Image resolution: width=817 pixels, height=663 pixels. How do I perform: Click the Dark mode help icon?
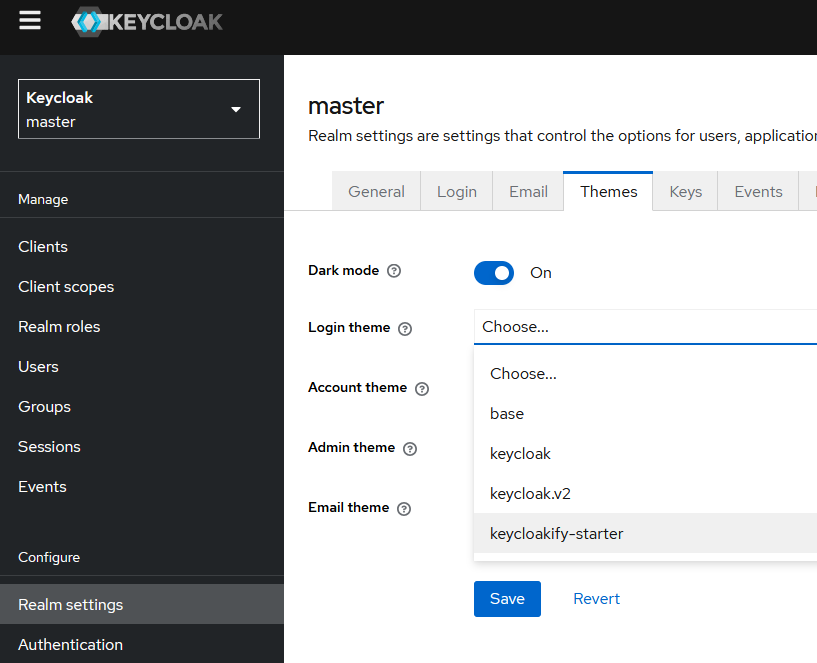[x=394, y=271]
